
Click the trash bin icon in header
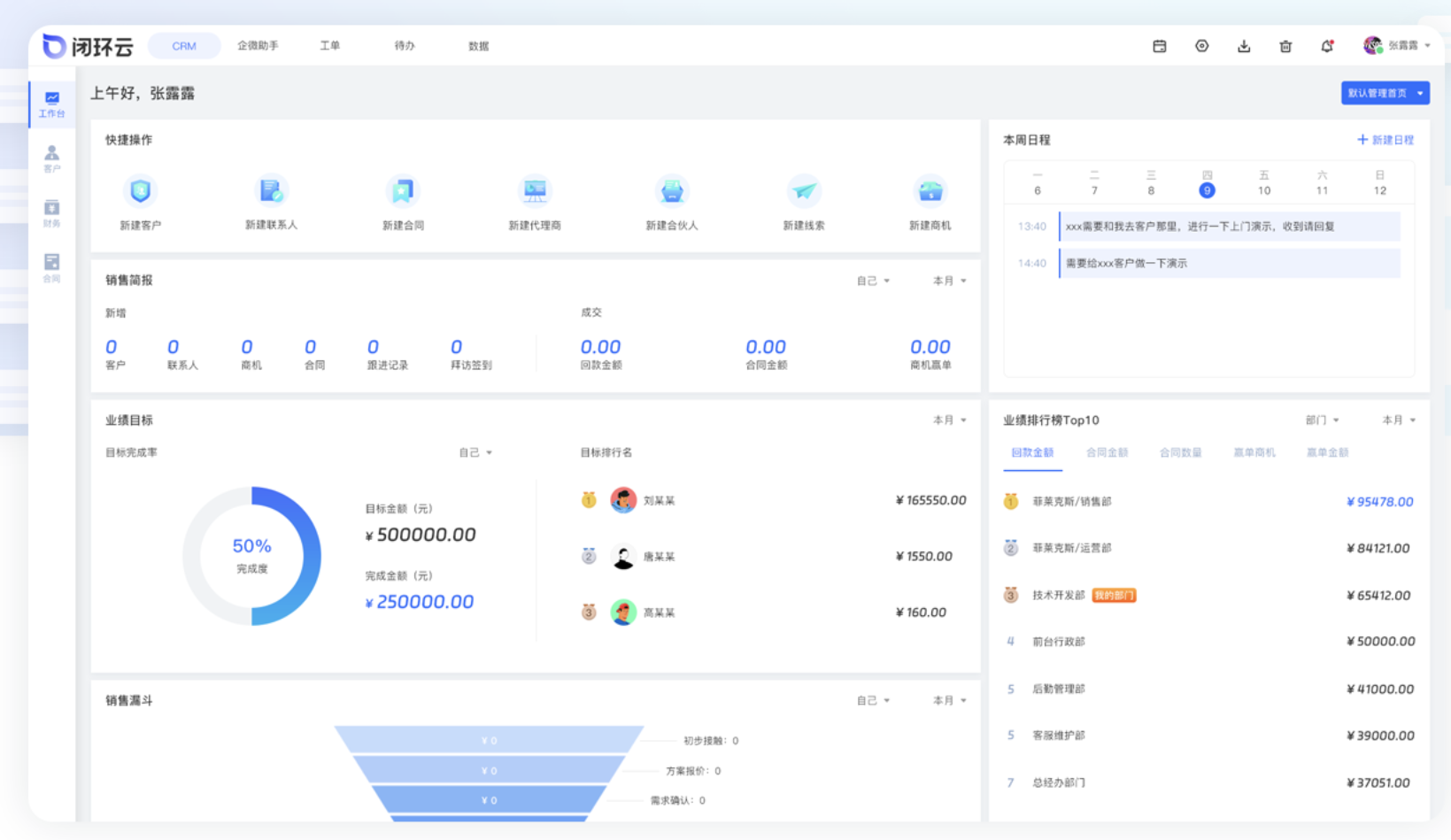click(x=1285, y=46)
